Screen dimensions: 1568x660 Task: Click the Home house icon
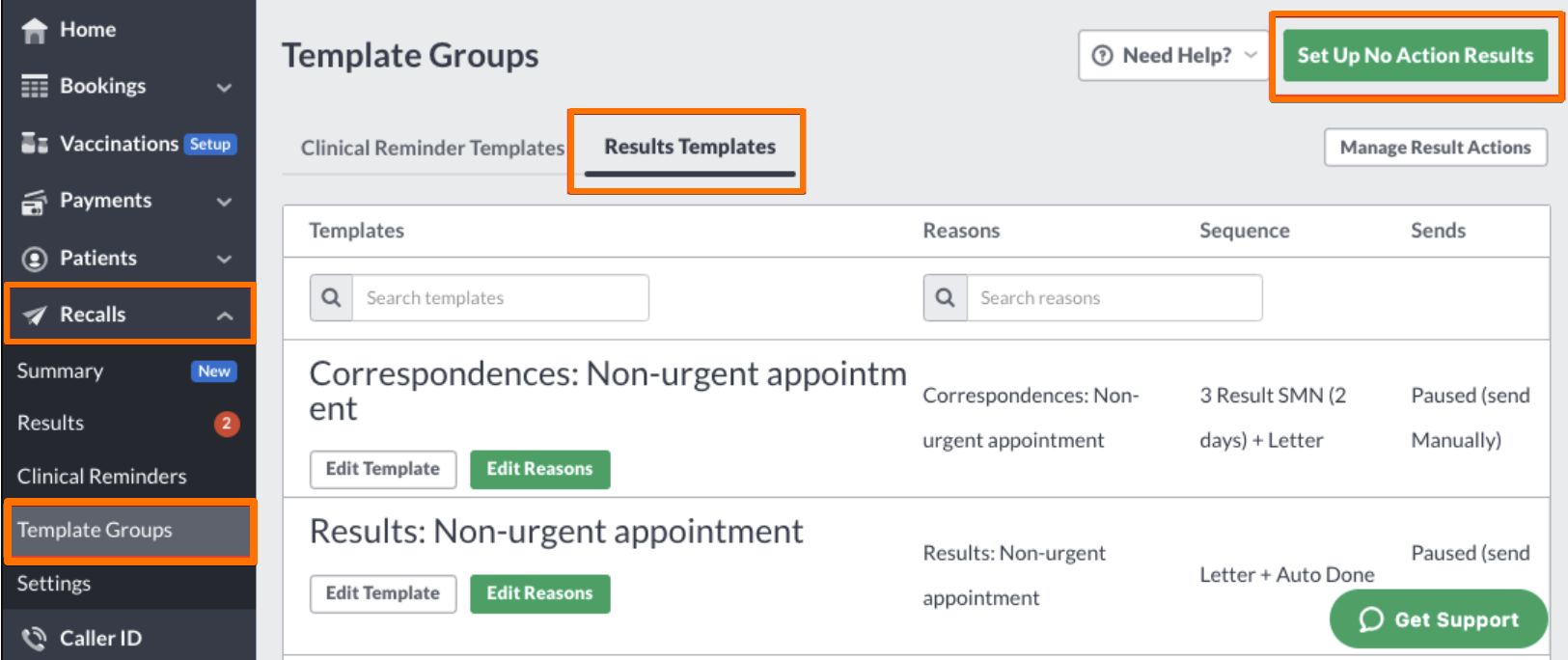(35, 31)
